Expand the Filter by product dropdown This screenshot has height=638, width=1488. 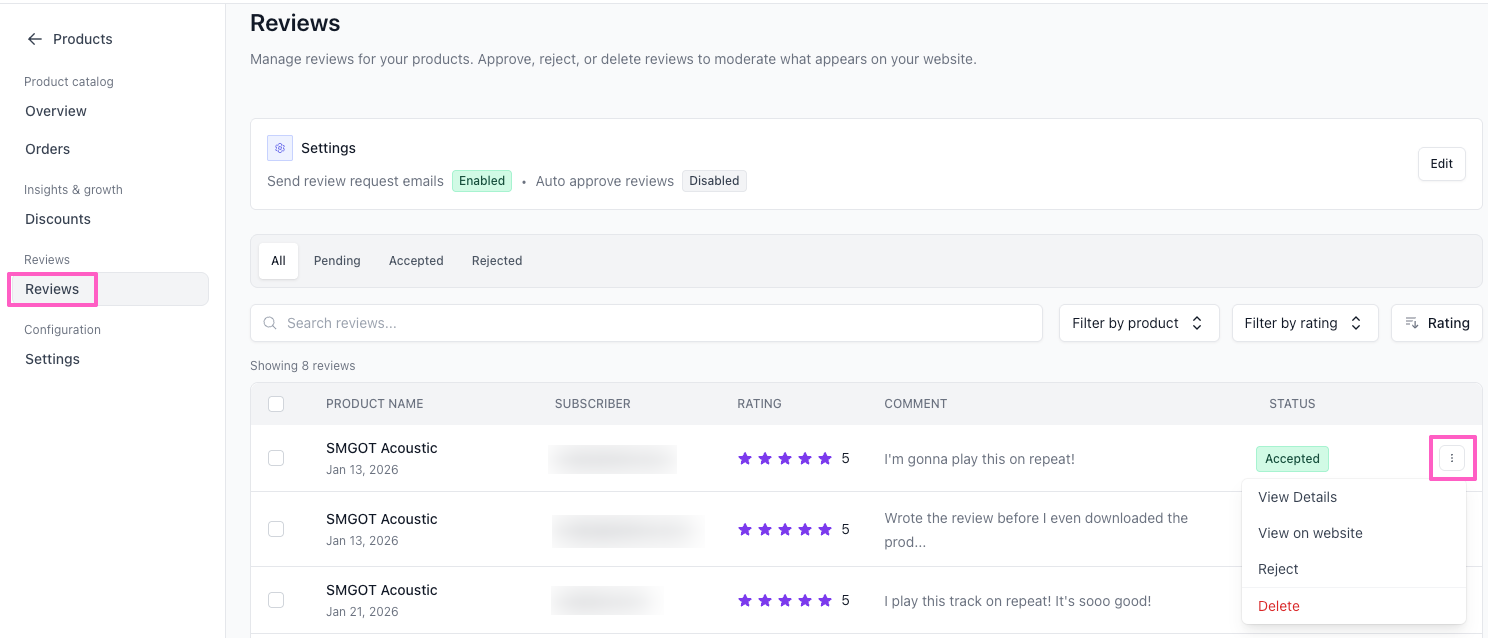coord(1138,323)
